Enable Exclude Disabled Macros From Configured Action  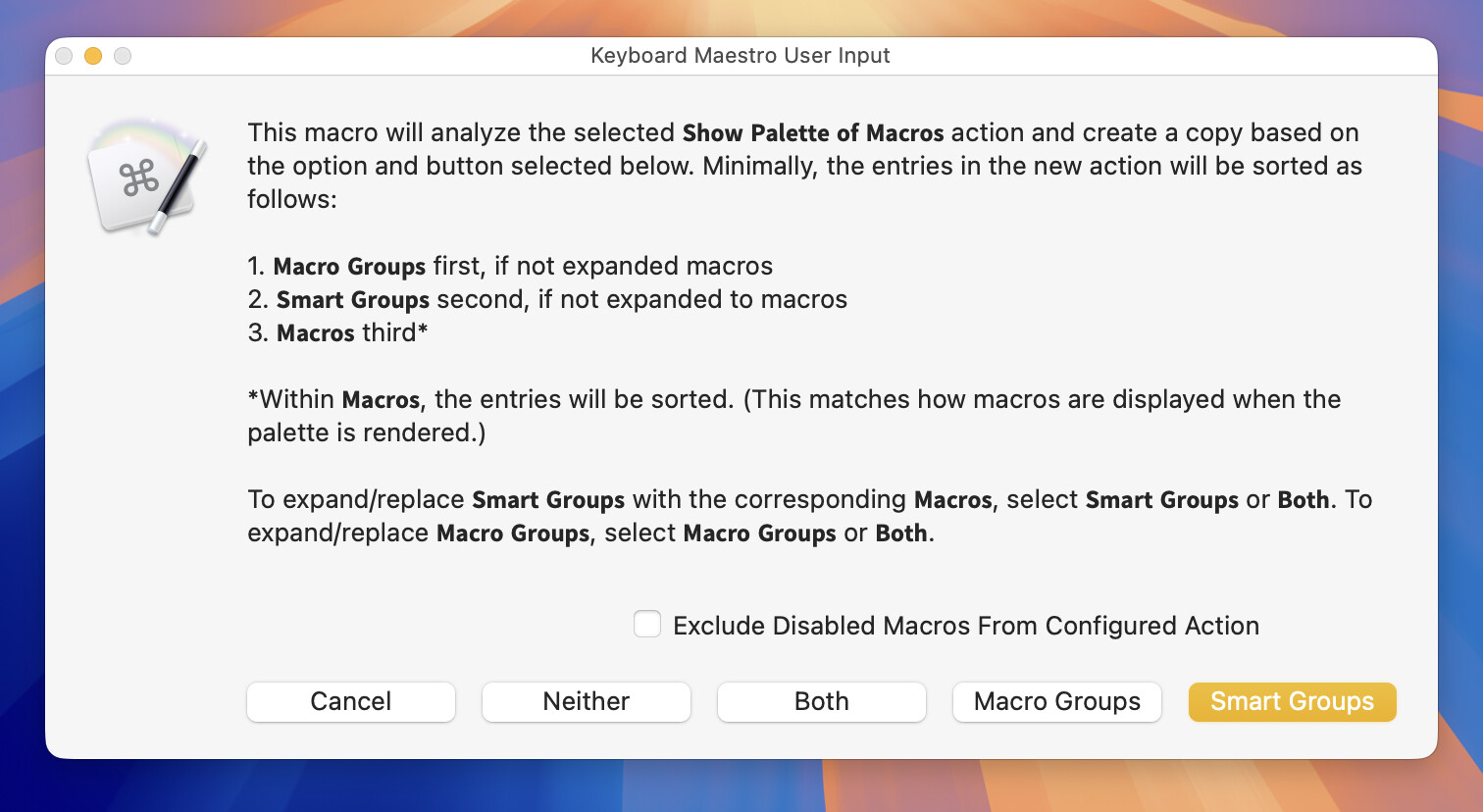(x=647, y=625)
